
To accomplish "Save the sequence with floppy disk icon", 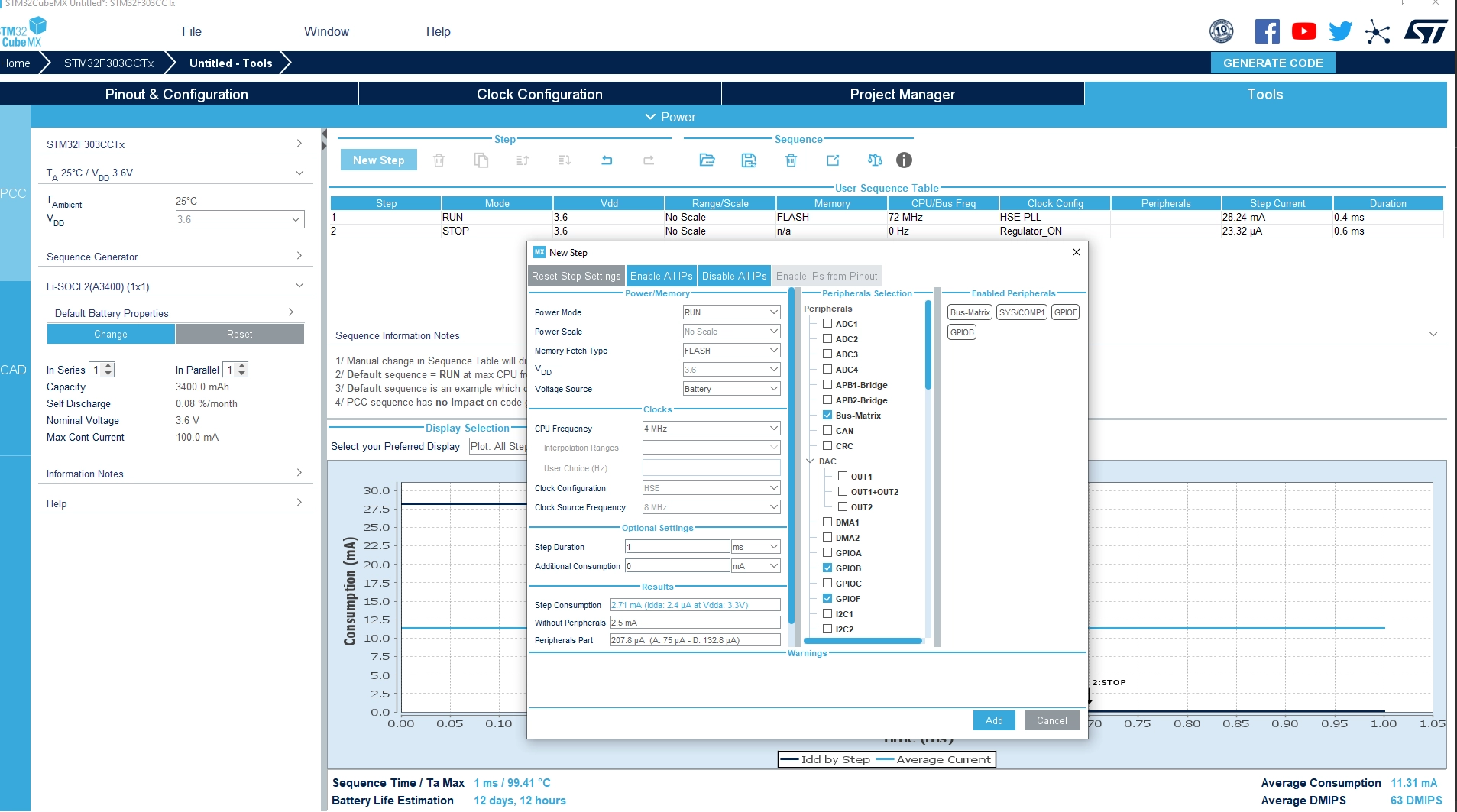I will pyautogui.click(x=749, y=160).
